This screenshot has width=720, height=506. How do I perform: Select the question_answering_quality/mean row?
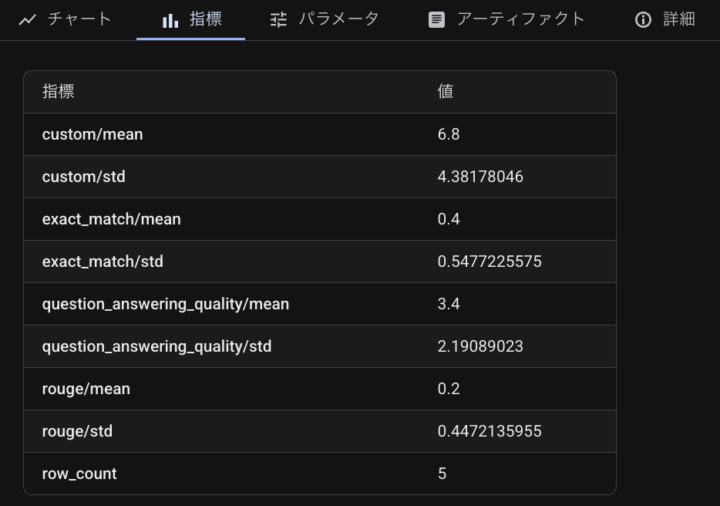pyautogui.click(x=320, y=304)
